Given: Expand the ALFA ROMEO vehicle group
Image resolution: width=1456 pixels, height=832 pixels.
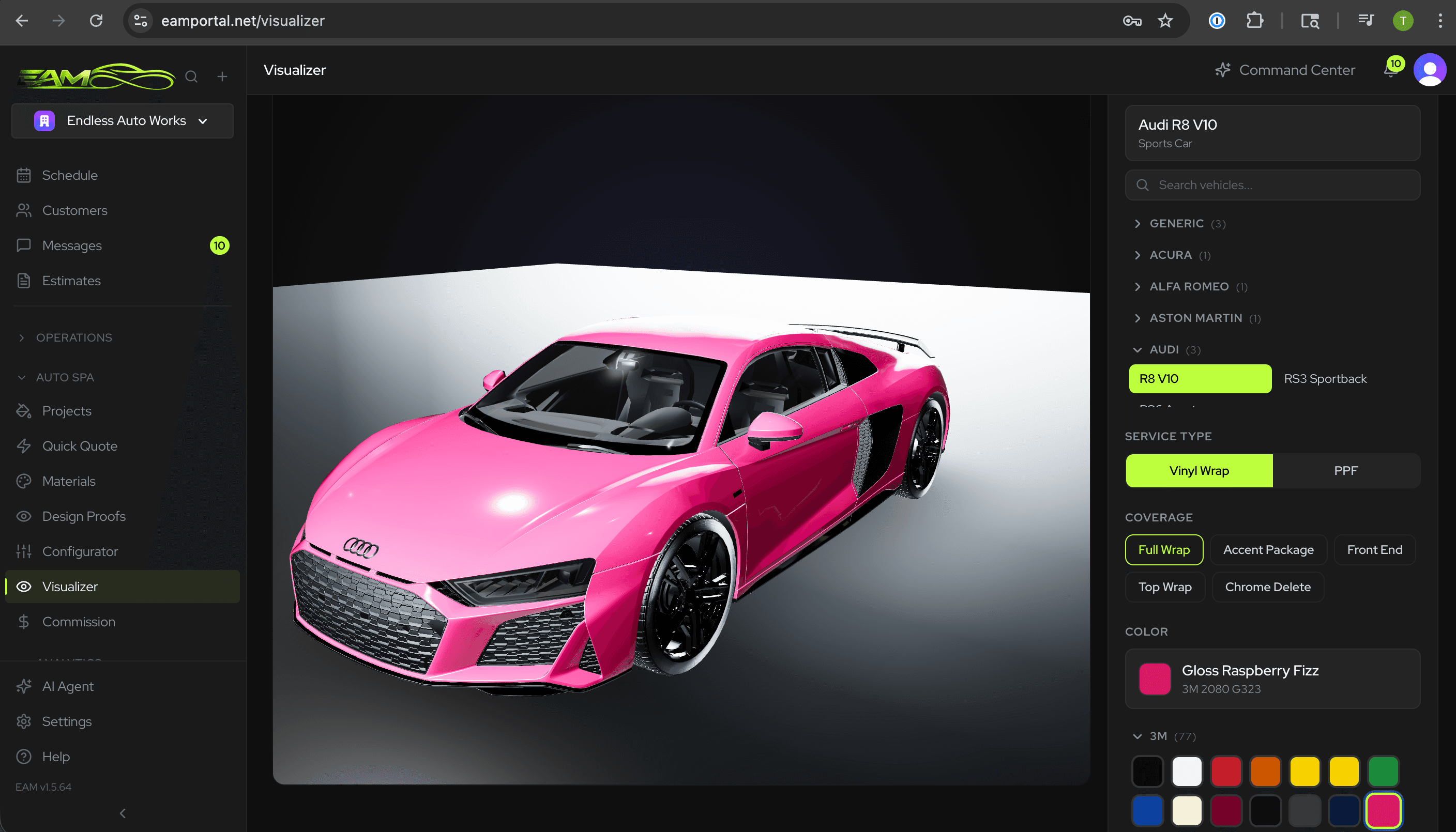Looking at the screenshot, I should pyautogui.click(x=1190, y=286).
